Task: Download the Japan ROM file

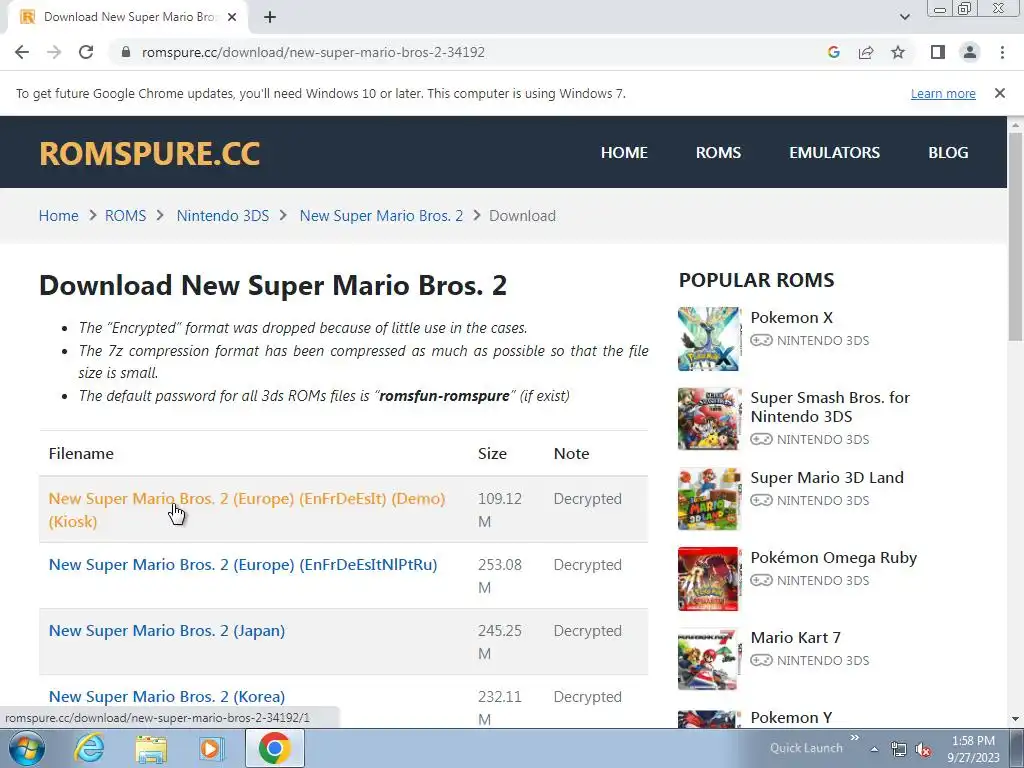Action: click(167, 630)
